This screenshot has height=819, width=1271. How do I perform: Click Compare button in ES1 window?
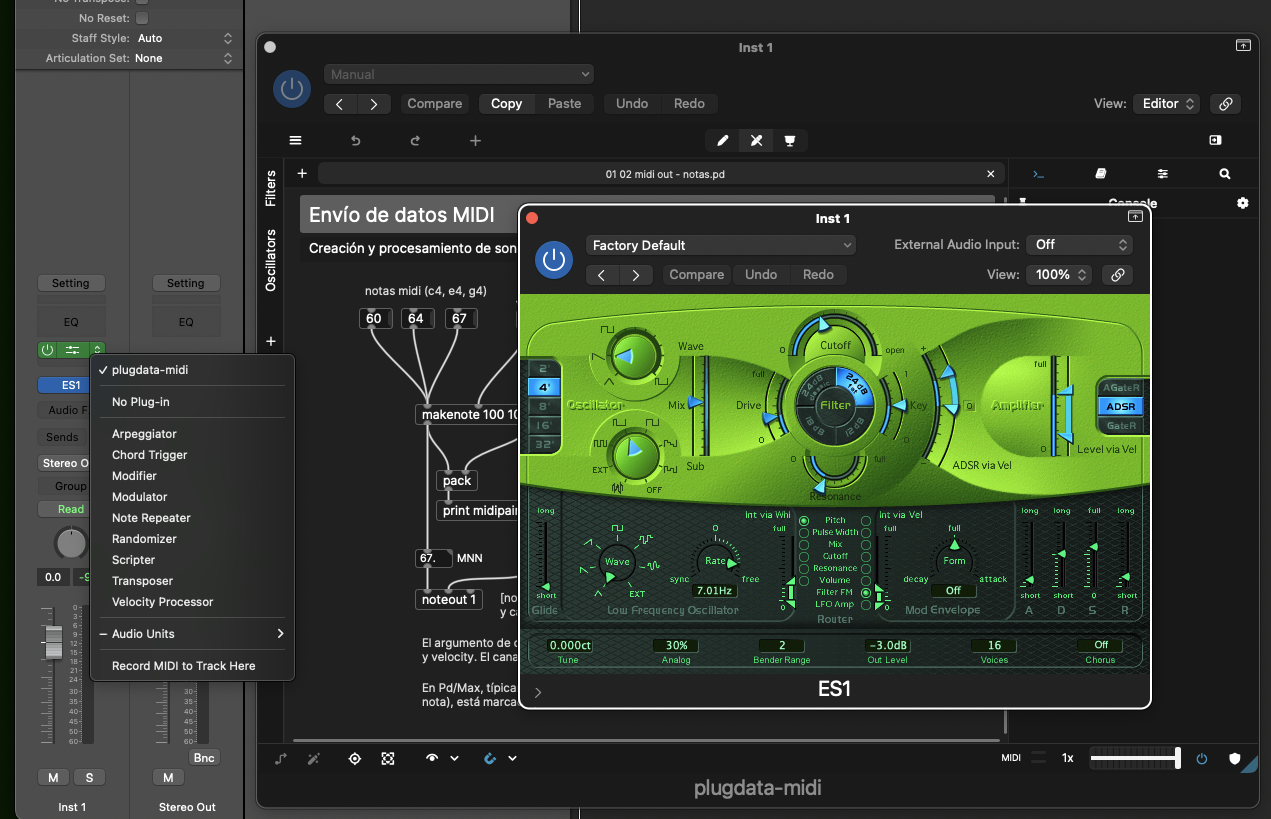696,274
